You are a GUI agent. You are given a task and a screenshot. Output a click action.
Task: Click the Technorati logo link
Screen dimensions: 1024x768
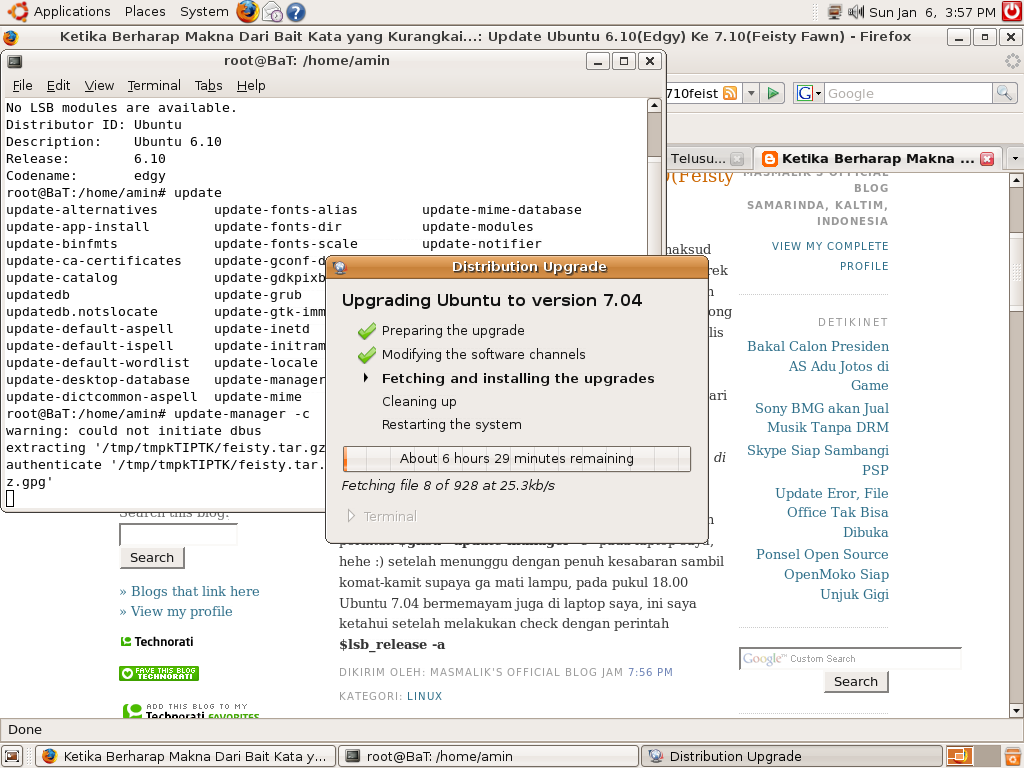[157, 642]
